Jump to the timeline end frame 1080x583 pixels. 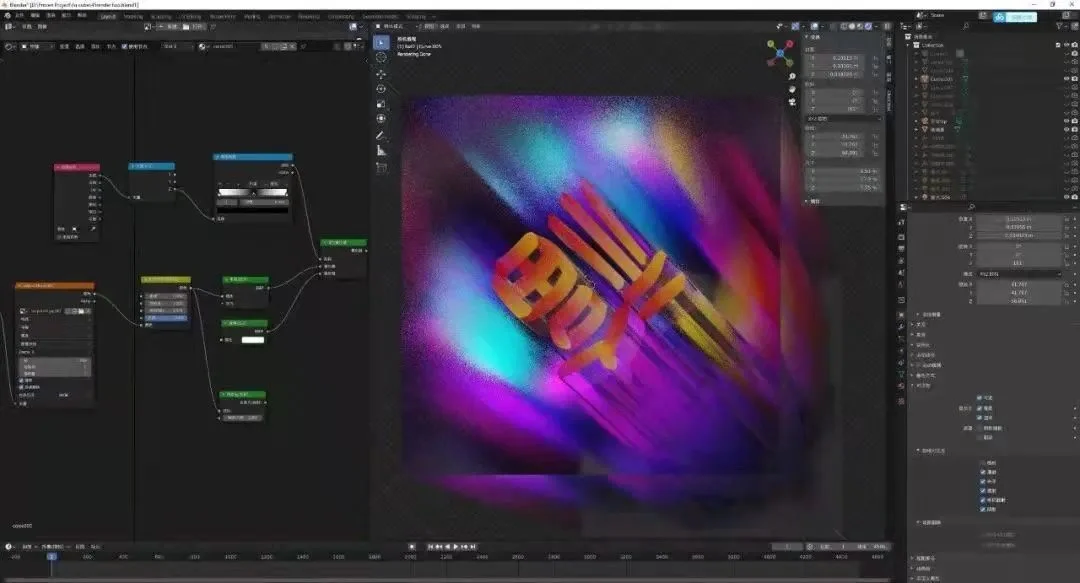tap(473, 546)
